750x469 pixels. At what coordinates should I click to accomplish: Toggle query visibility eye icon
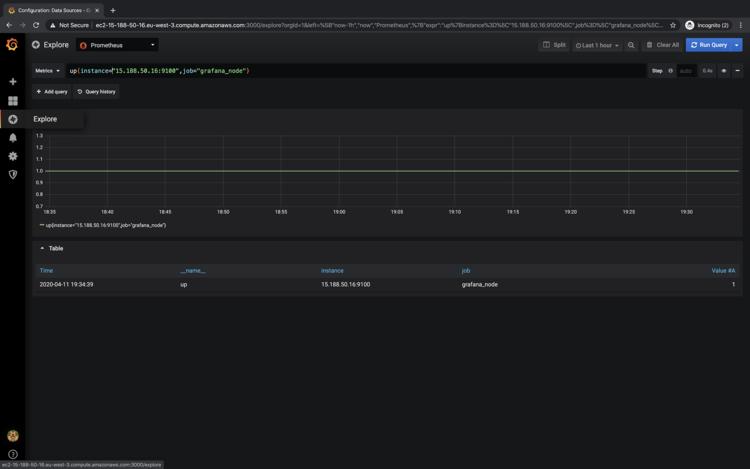[x=724, y=71]
